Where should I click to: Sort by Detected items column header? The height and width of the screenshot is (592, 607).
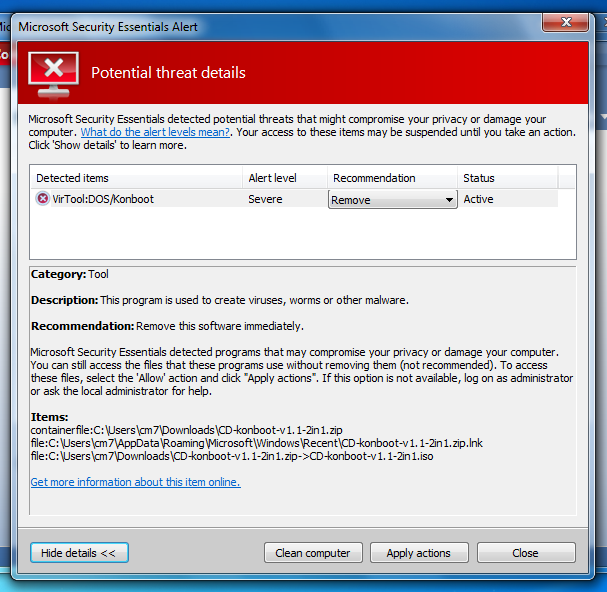[x=136, y=178]
